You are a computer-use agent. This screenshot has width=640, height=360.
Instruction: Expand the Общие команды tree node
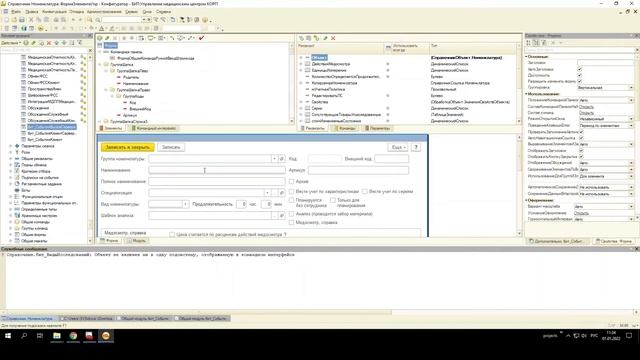11,222
